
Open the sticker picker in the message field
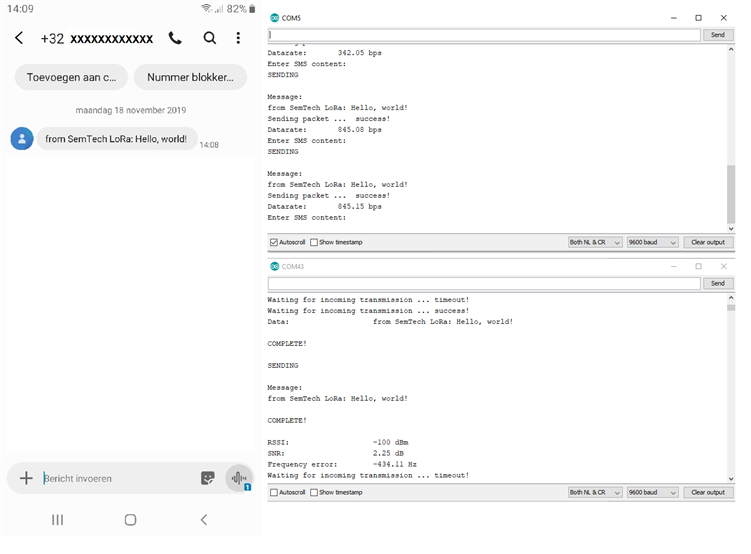pos(208,478)
